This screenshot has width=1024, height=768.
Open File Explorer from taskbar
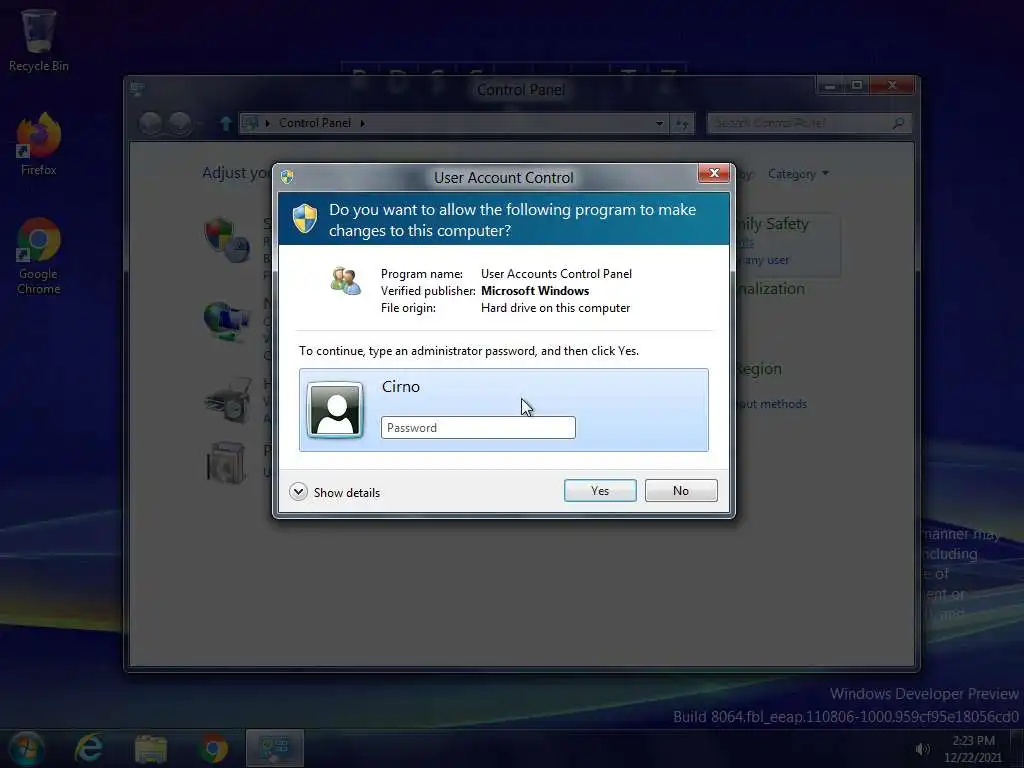(151, 749)
